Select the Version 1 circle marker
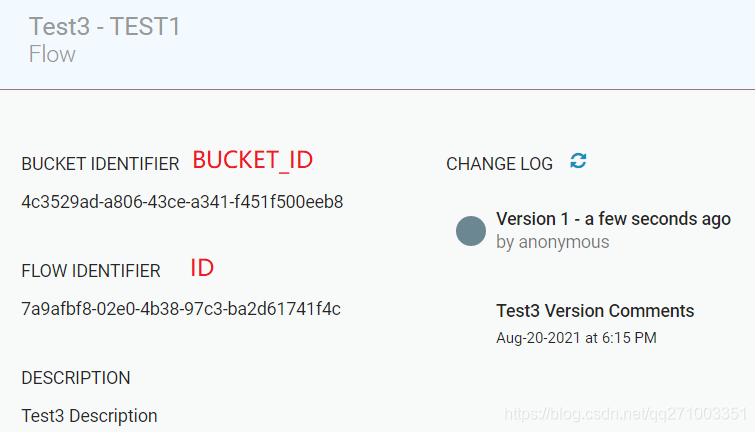This screenshot has height=432, width=755. click(x=470, y=231)
